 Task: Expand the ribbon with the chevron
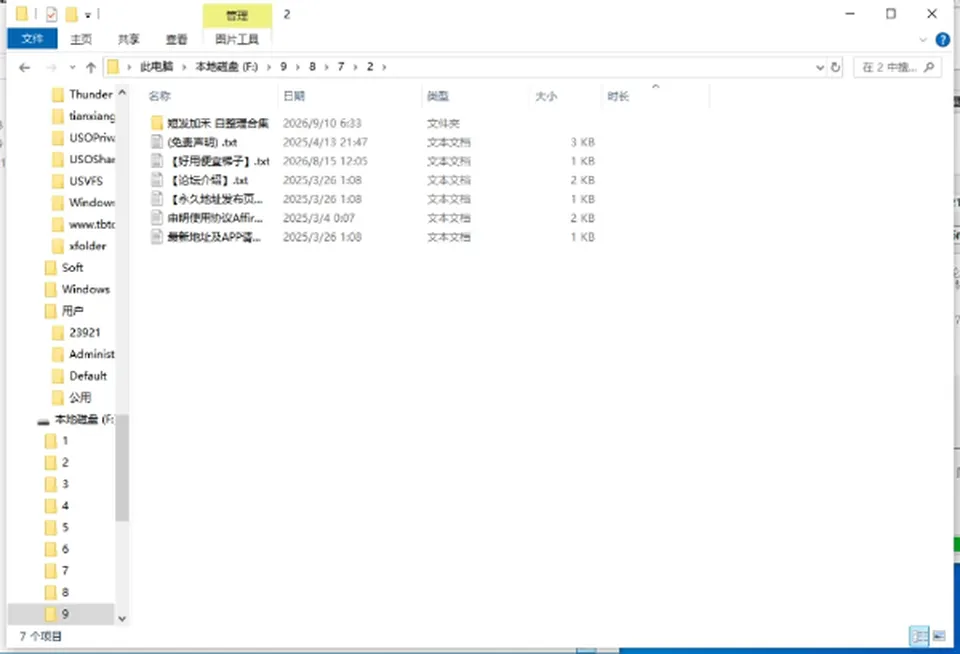[x=923, y=40]
